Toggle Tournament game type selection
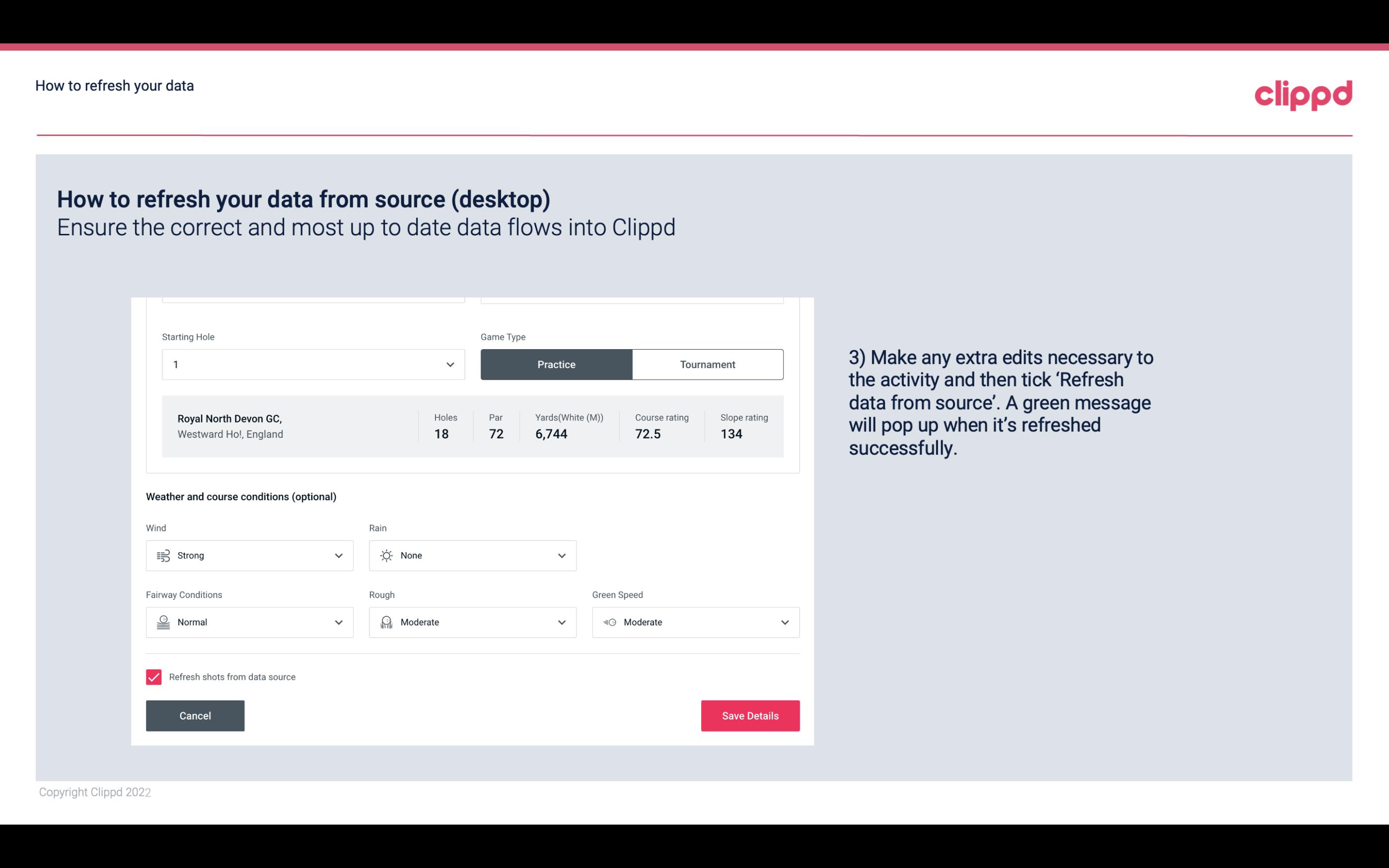 point(707,364)
